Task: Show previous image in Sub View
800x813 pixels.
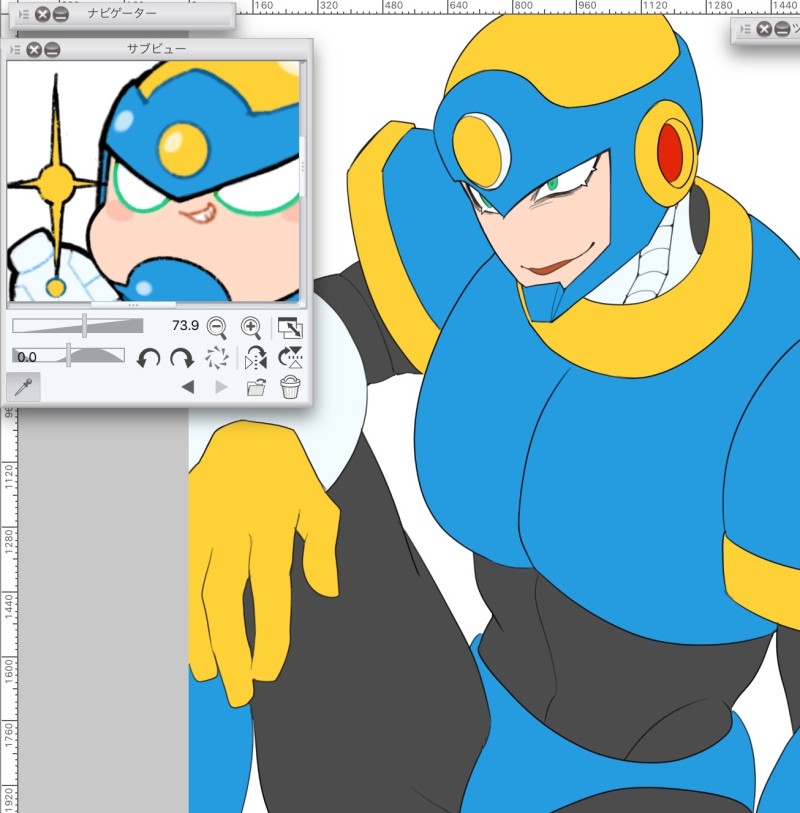Action: (188, 387)
